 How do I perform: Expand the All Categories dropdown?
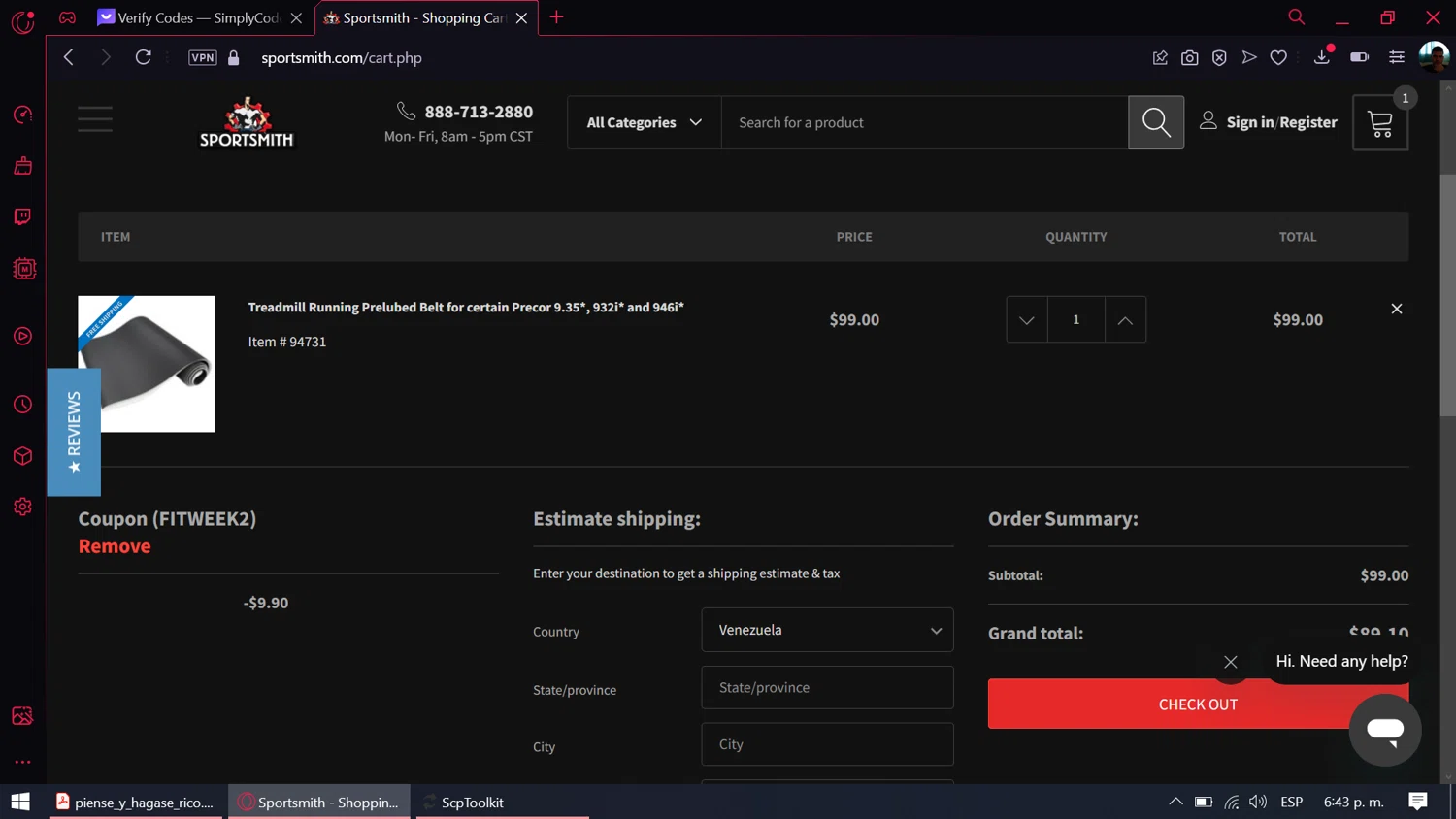[x=644, y=122]
